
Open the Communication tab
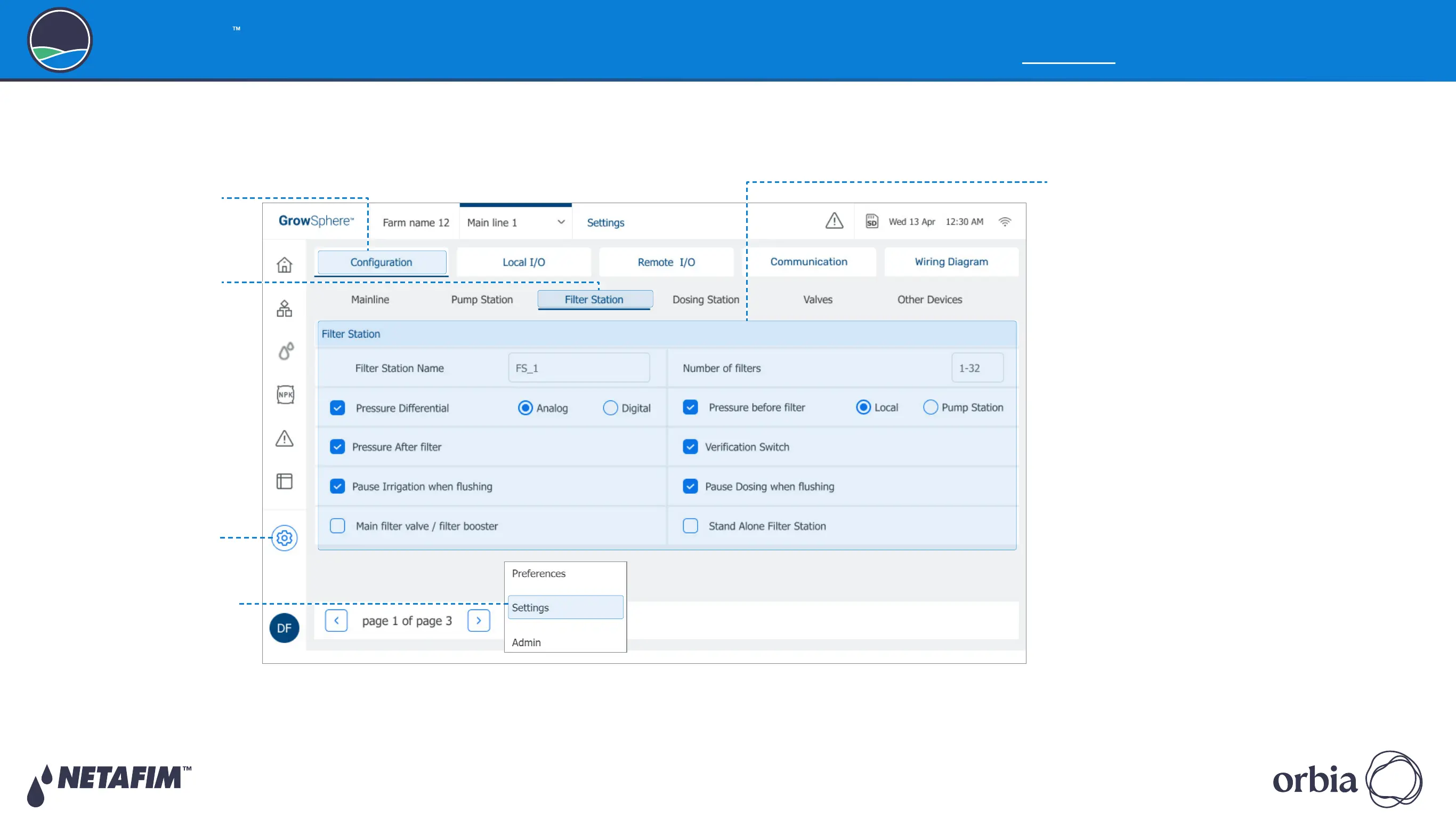tap(809, 261)
